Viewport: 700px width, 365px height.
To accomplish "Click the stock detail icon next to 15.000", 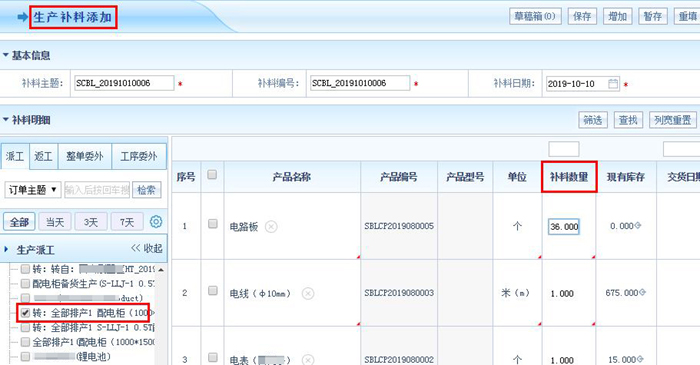I will 640,359.
